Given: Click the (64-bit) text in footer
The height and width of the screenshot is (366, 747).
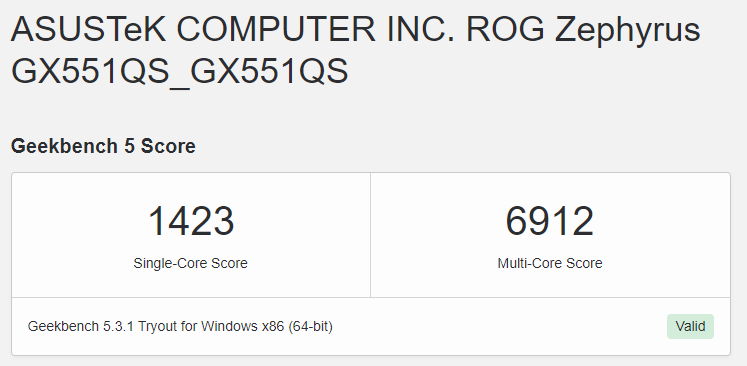Looking at the screenshot, I should tap(311, 327).
